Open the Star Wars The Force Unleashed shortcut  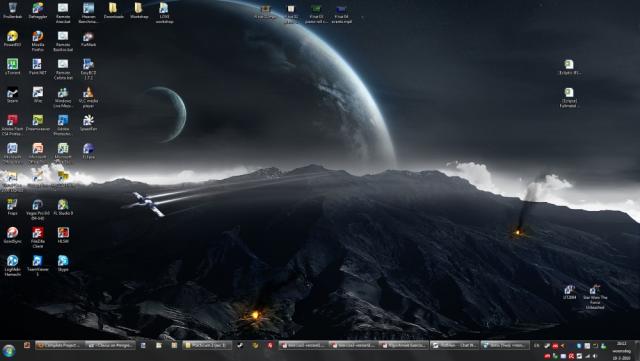click(x=595, y=297)
